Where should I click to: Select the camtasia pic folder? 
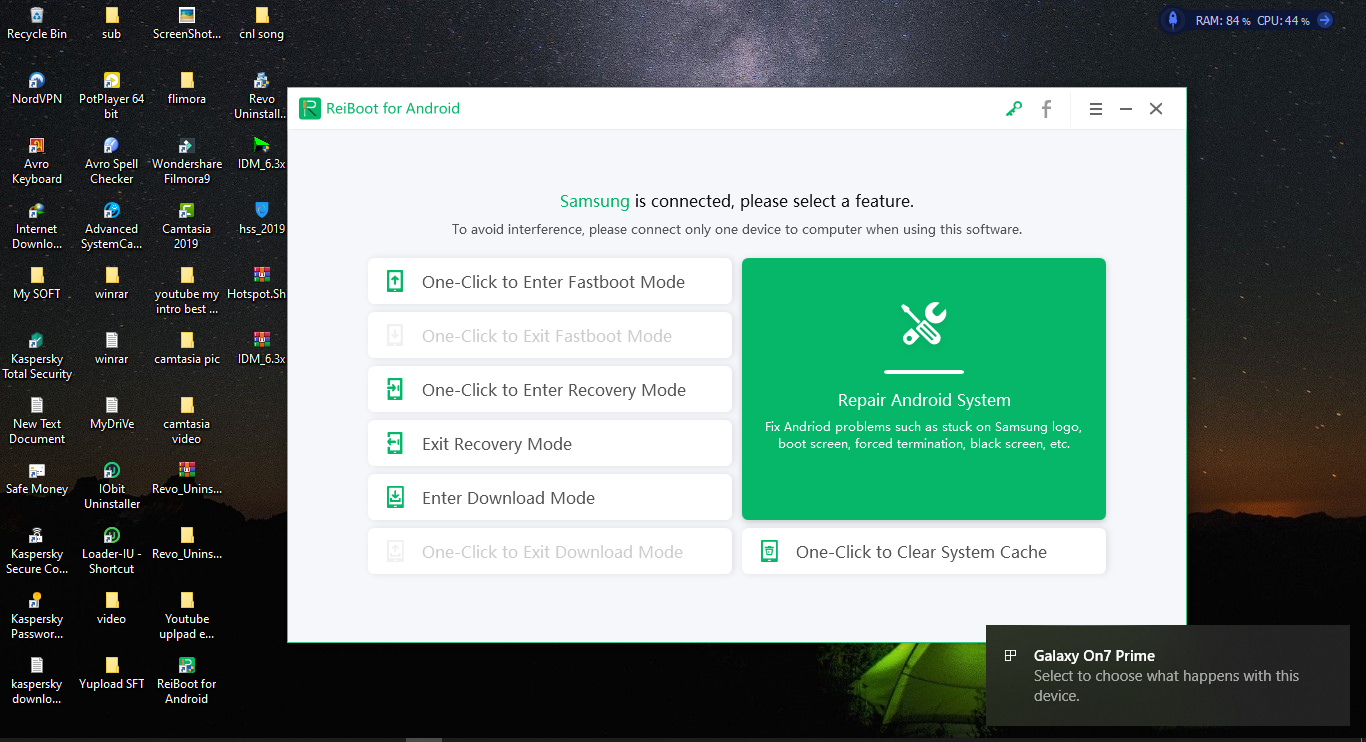tap(187, 349)
